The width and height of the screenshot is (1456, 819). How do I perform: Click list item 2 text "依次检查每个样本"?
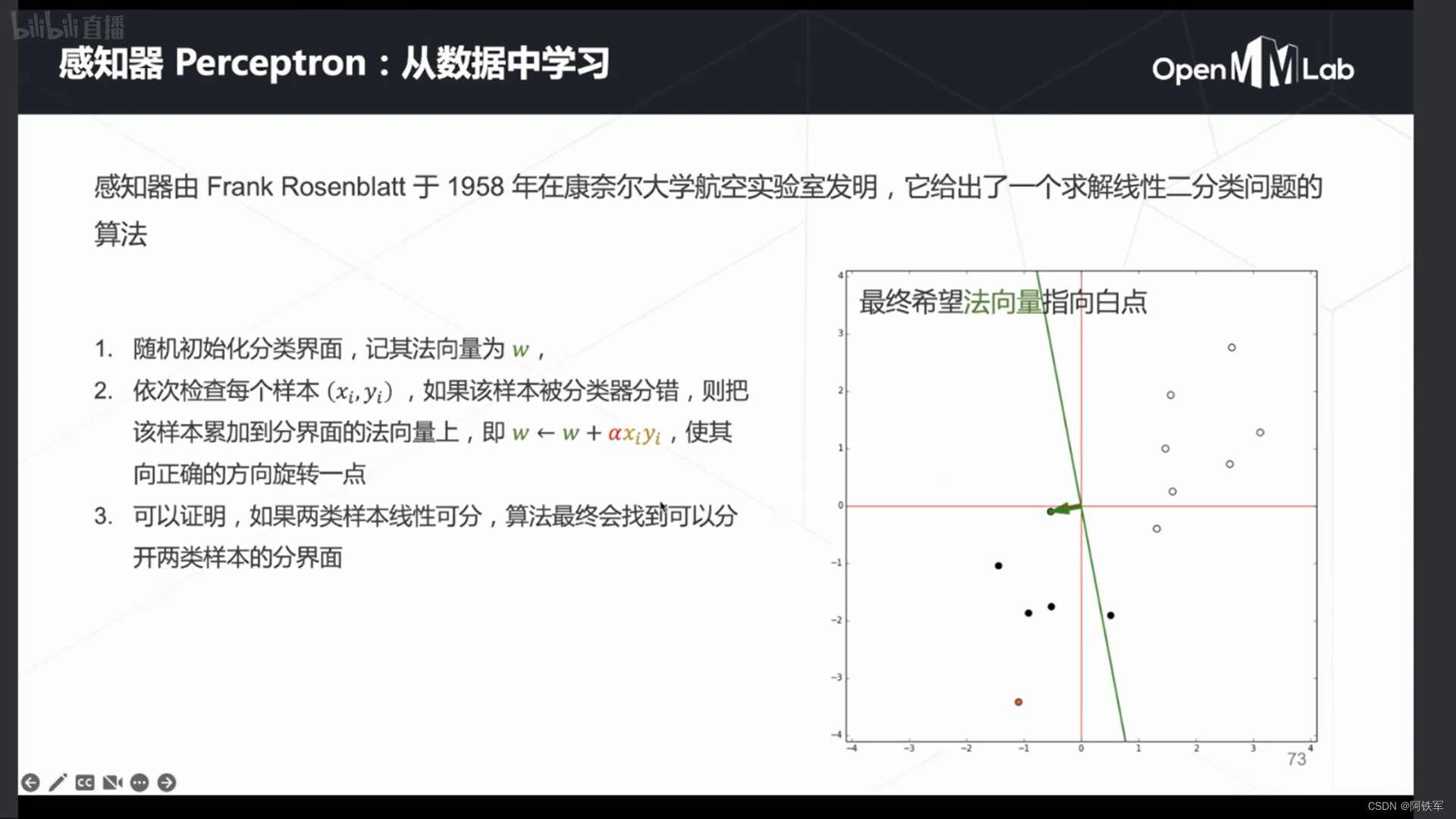coord(226,391)
